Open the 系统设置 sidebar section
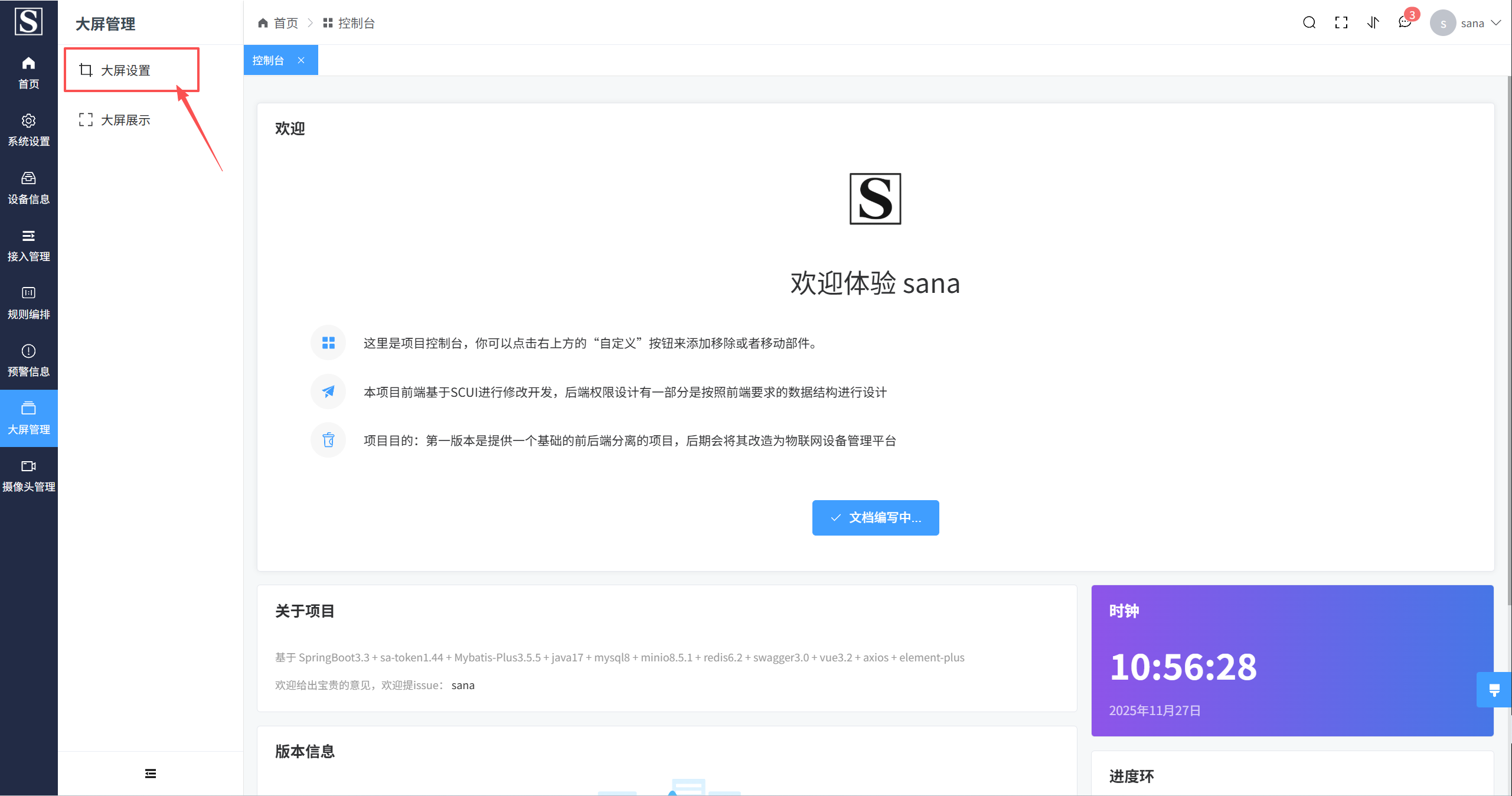 (28, 130)
